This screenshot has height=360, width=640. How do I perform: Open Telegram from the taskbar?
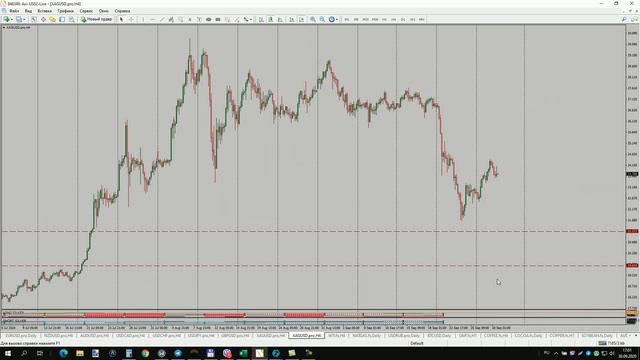178,353
